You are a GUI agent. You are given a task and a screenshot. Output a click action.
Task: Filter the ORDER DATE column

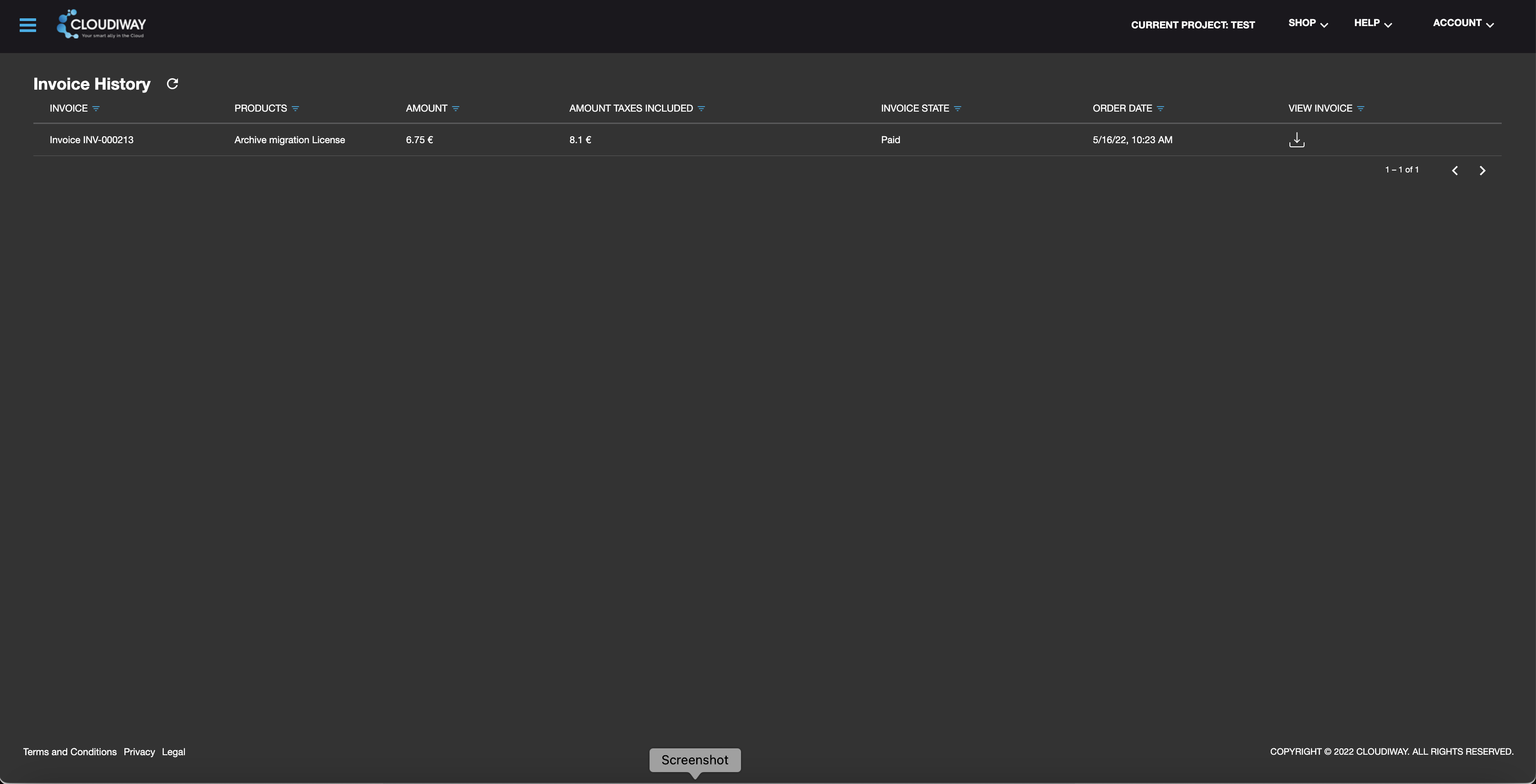coord(1160,108)
